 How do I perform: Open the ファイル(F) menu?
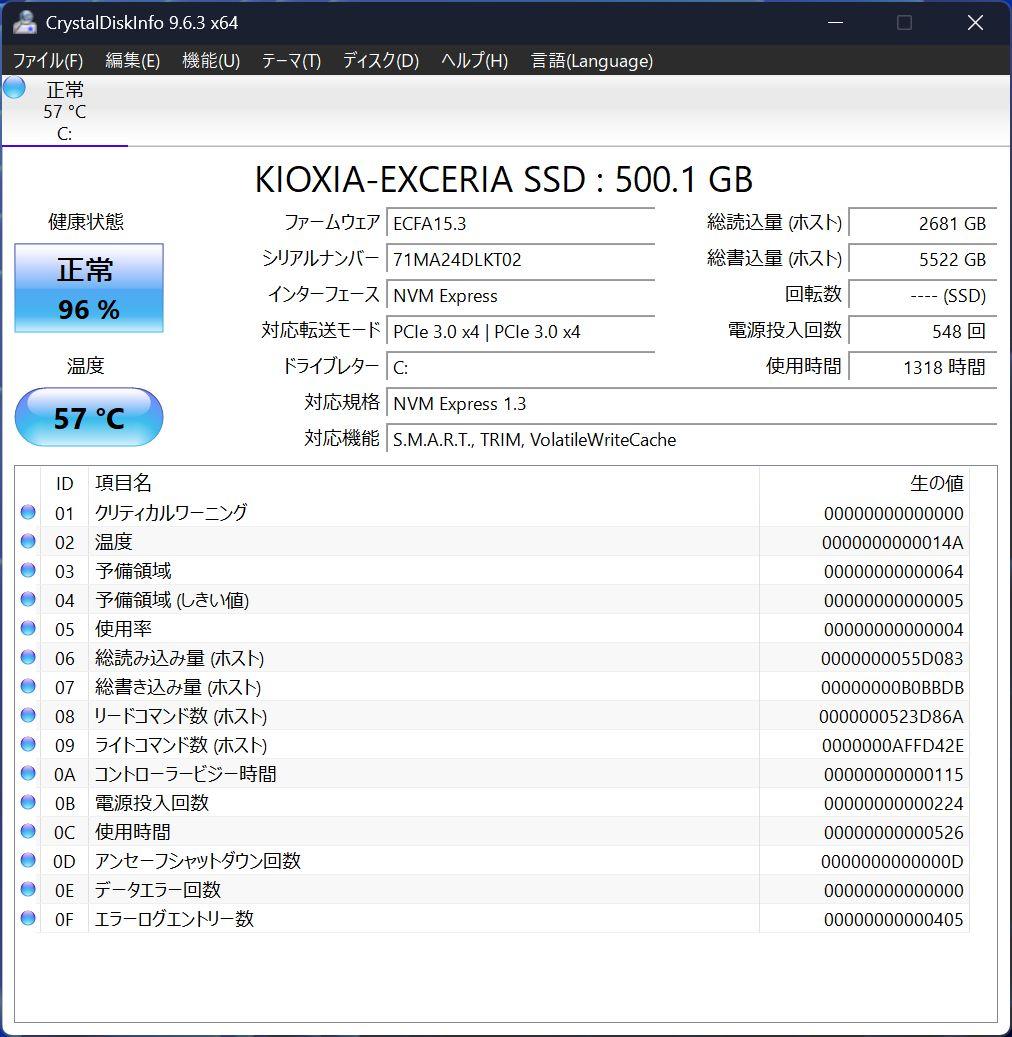point(46,61)
